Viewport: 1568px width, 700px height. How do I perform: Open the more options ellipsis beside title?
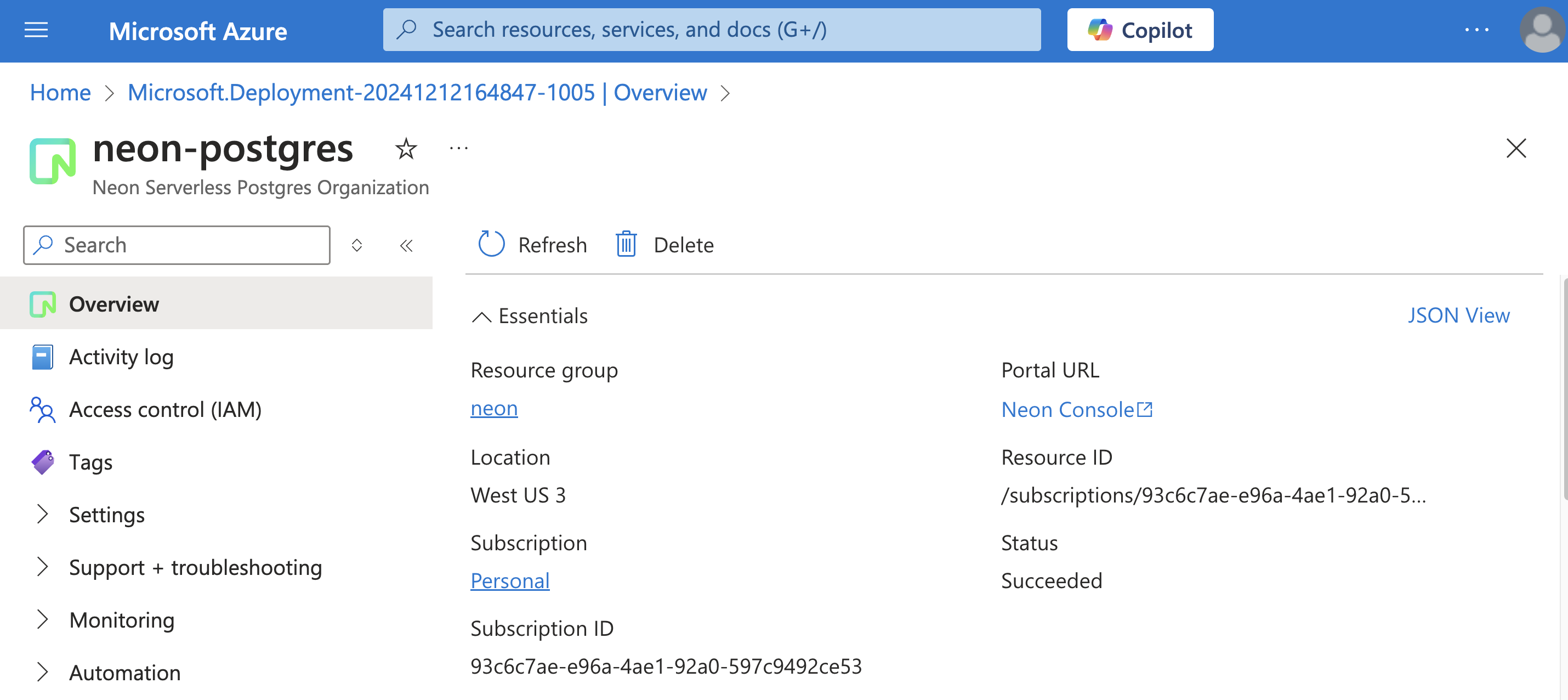click(458, 148)
